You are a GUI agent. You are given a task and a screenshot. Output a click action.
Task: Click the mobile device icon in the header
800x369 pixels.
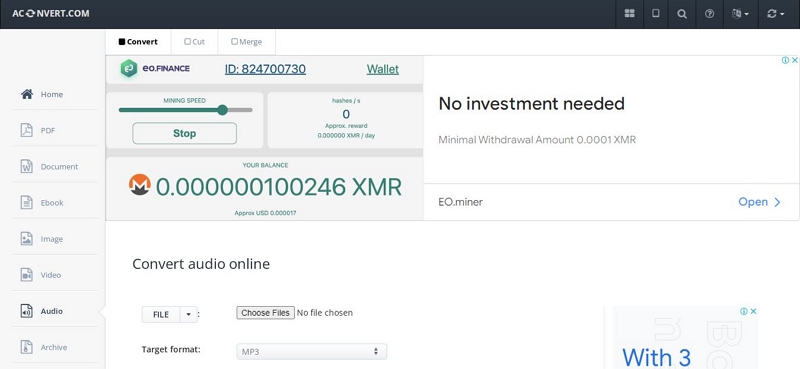coord(656,14)
